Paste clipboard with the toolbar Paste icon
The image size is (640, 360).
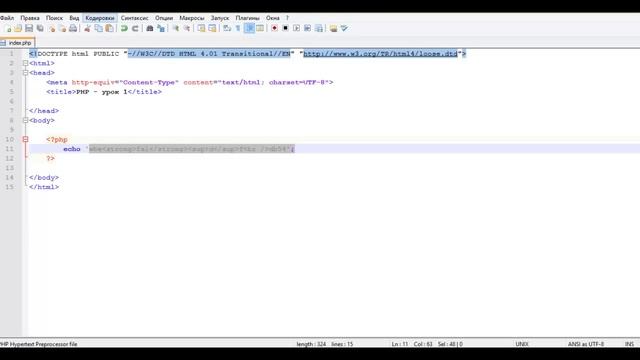pos(109,28)
